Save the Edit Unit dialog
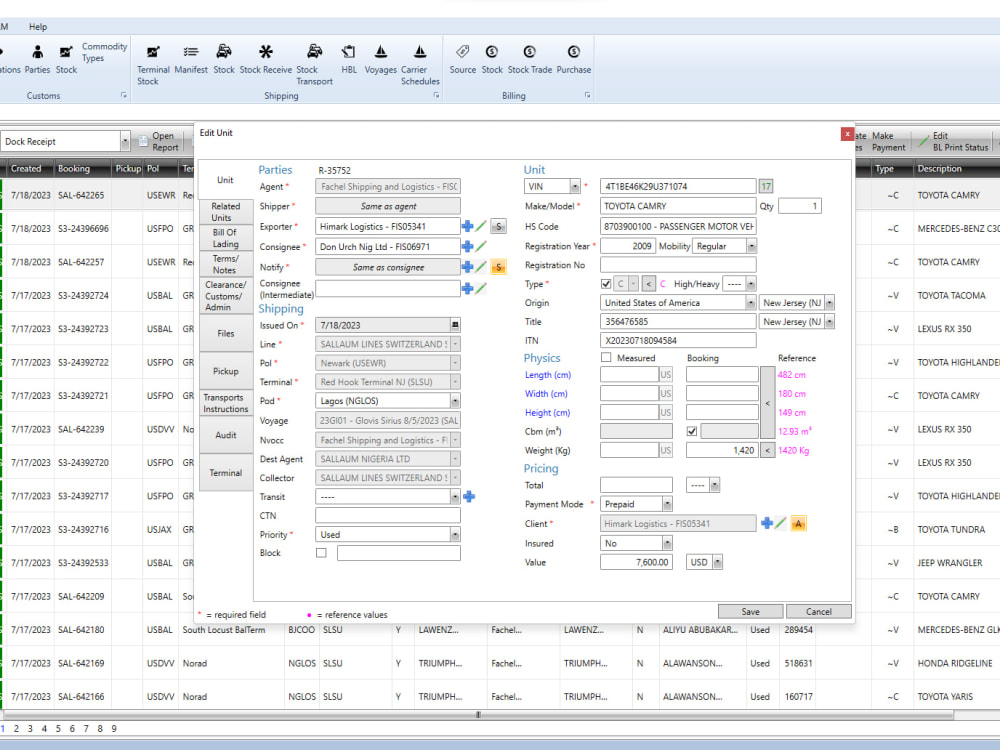Image resolution: width=1000 pixels, height=750 pixels. pos(751,612)
